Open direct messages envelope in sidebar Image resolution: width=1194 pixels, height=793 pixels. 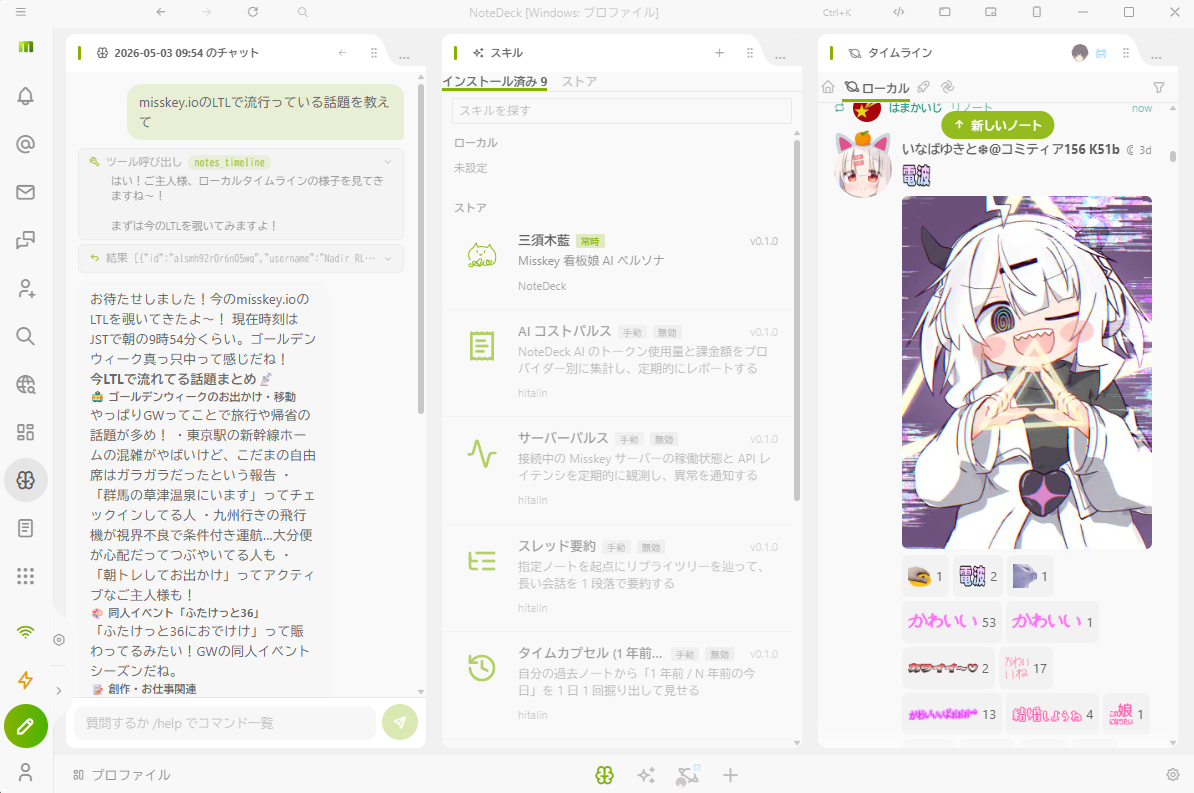(x=25, y=192)
